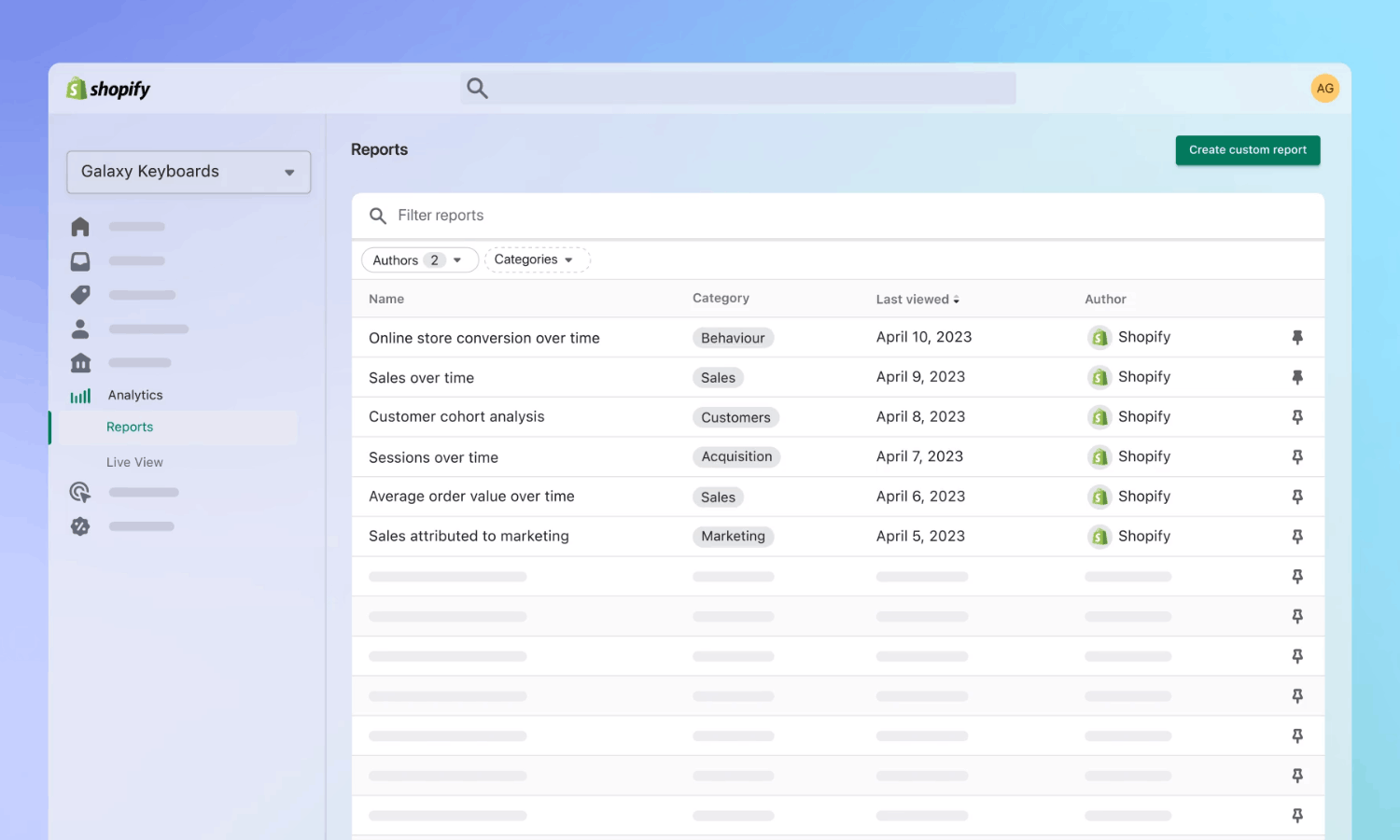1400x840 pixels.
Task: Click the Shopify author icon for Sales over time
Action: coord(1099,377)
